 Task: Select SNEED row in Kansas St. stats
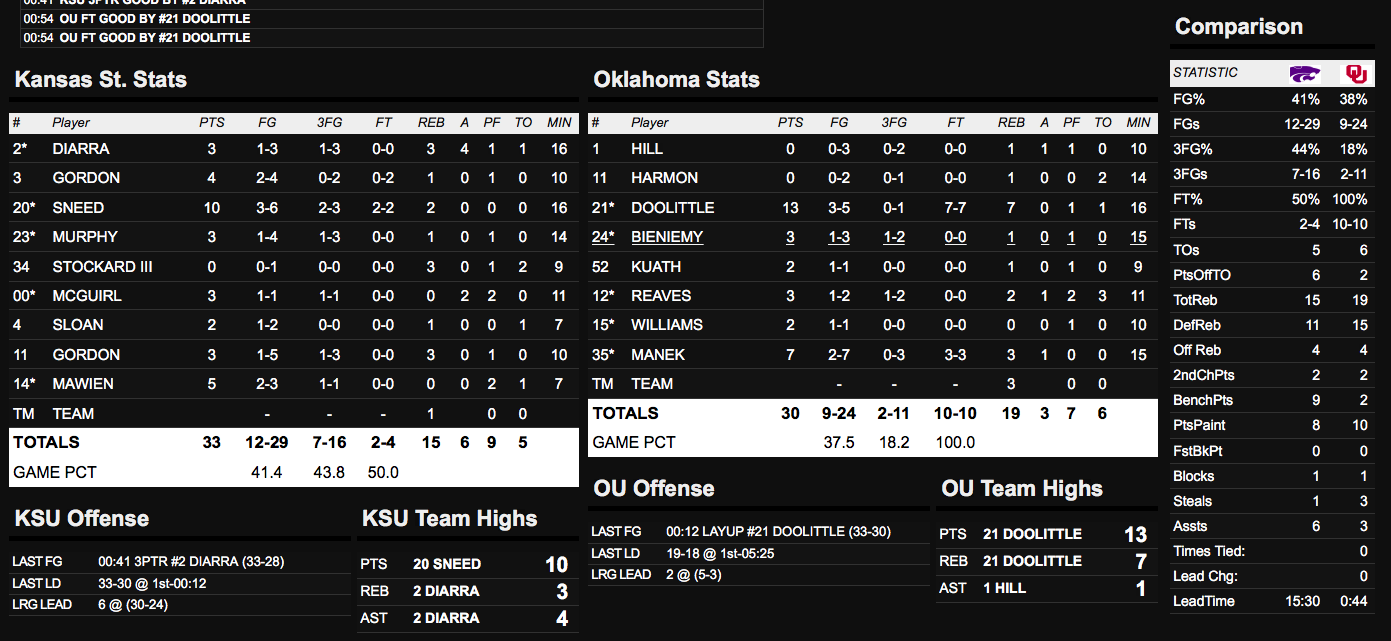[x=294, y=208]
